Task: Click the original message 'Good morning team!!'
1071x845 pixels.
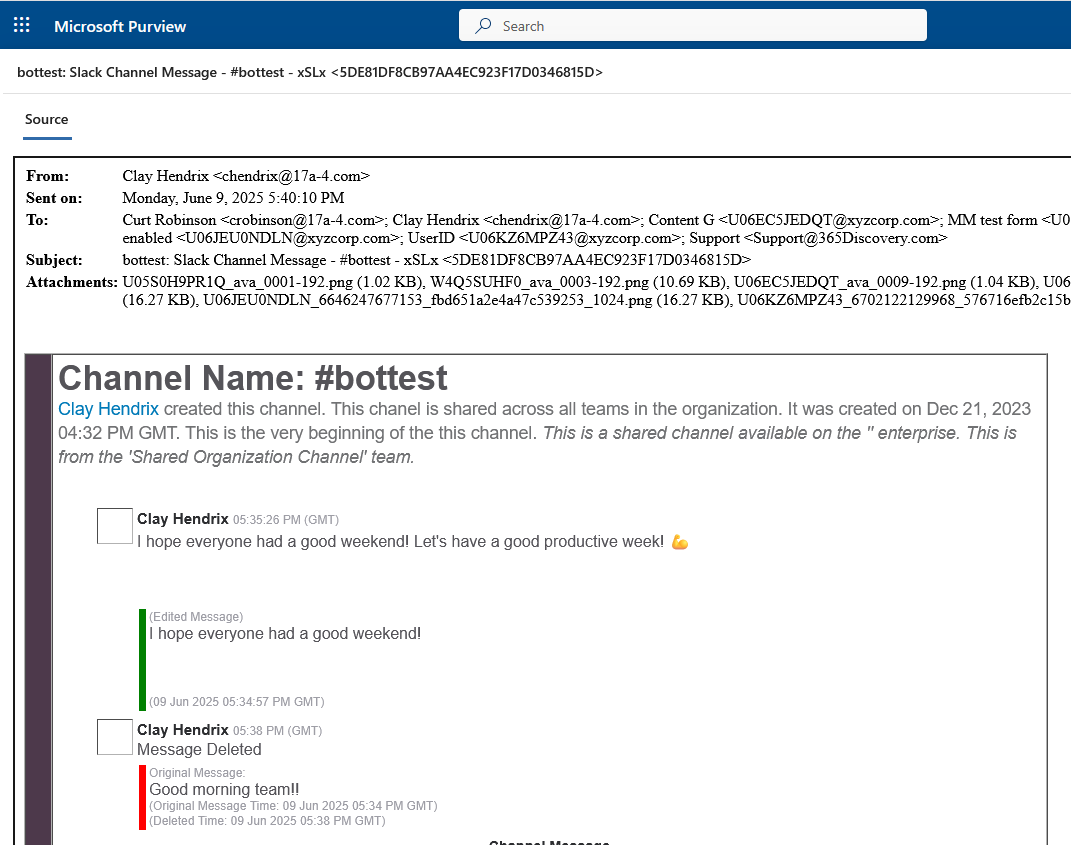Action: (224, 790)
